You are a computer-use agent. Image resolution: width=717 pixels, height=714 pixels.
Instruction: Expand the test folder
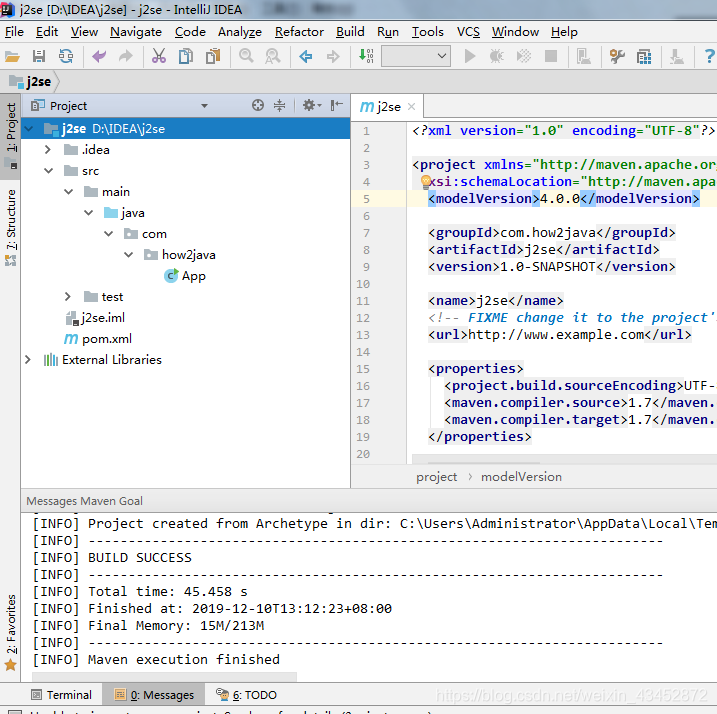tap(68, 297)
